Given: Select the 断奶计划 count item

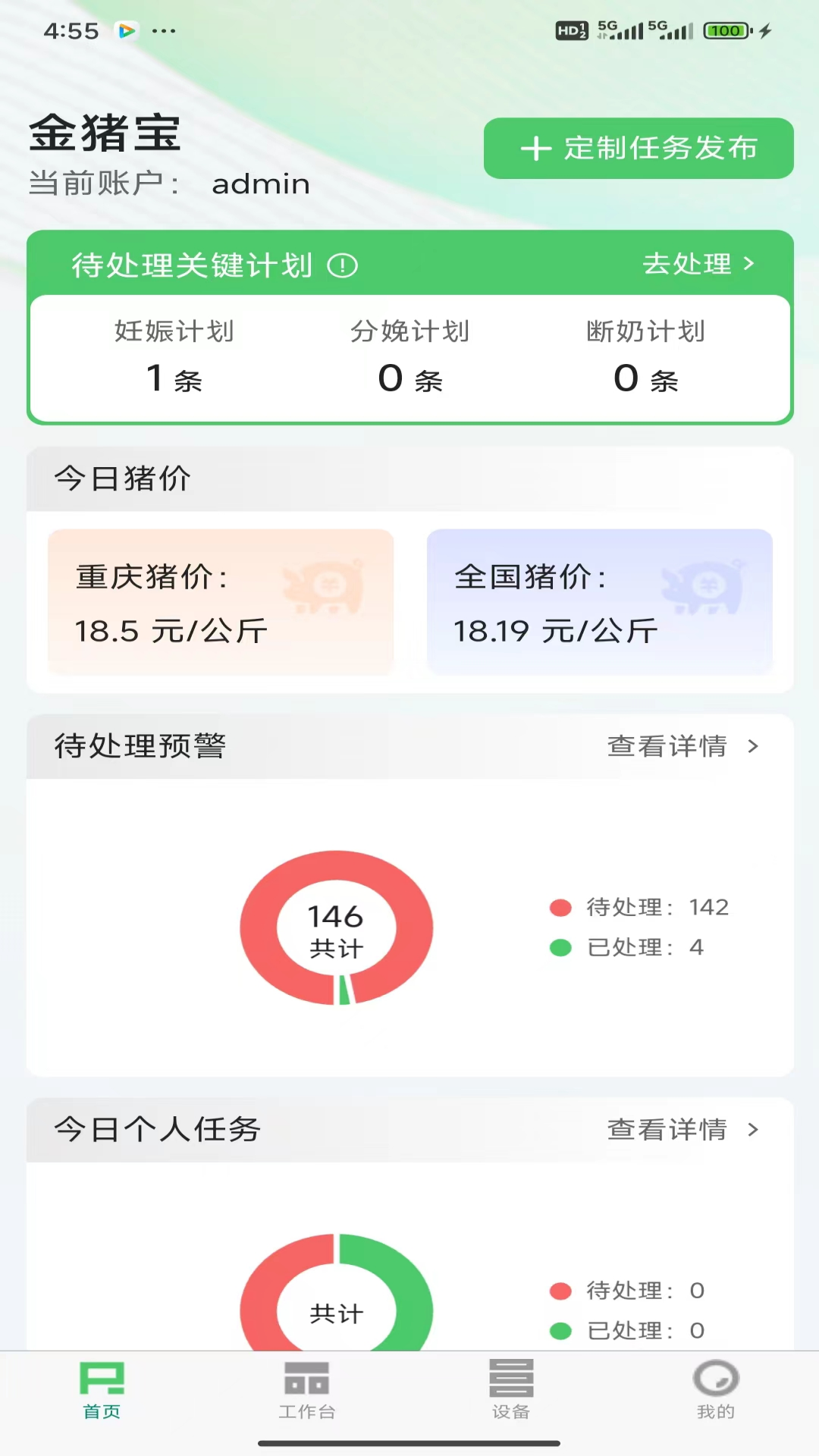Looking at the screenshot, I should (x=646, y=356).
